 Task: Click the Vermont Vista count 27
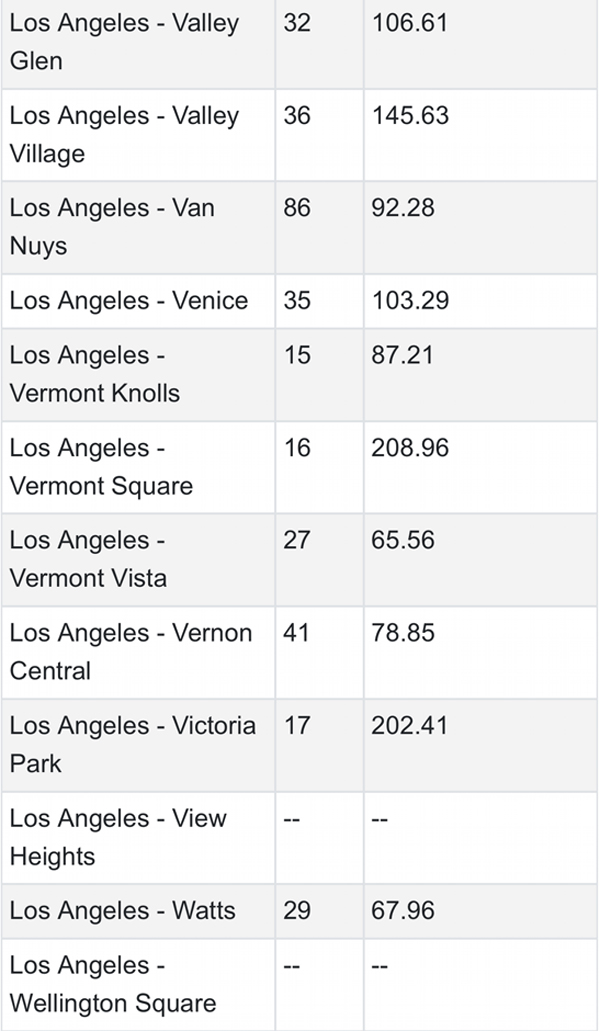pyautogui.click(x=297, y=540)
